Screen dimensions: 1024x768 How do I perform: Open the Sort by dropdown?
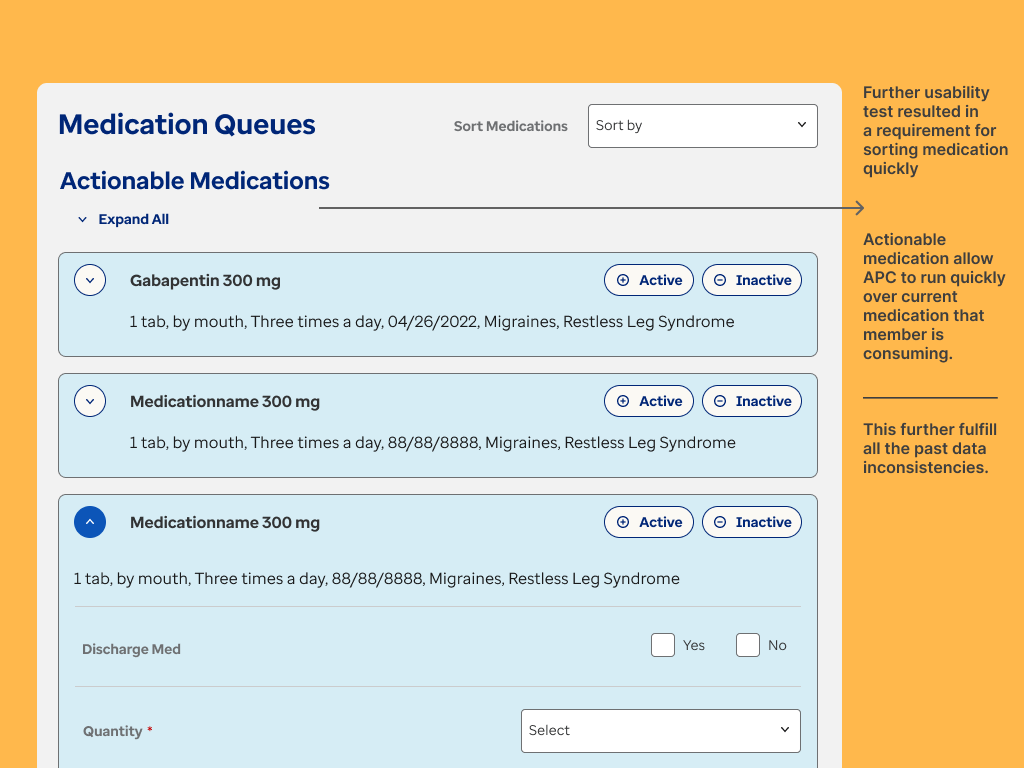click(x=702, y=126)
